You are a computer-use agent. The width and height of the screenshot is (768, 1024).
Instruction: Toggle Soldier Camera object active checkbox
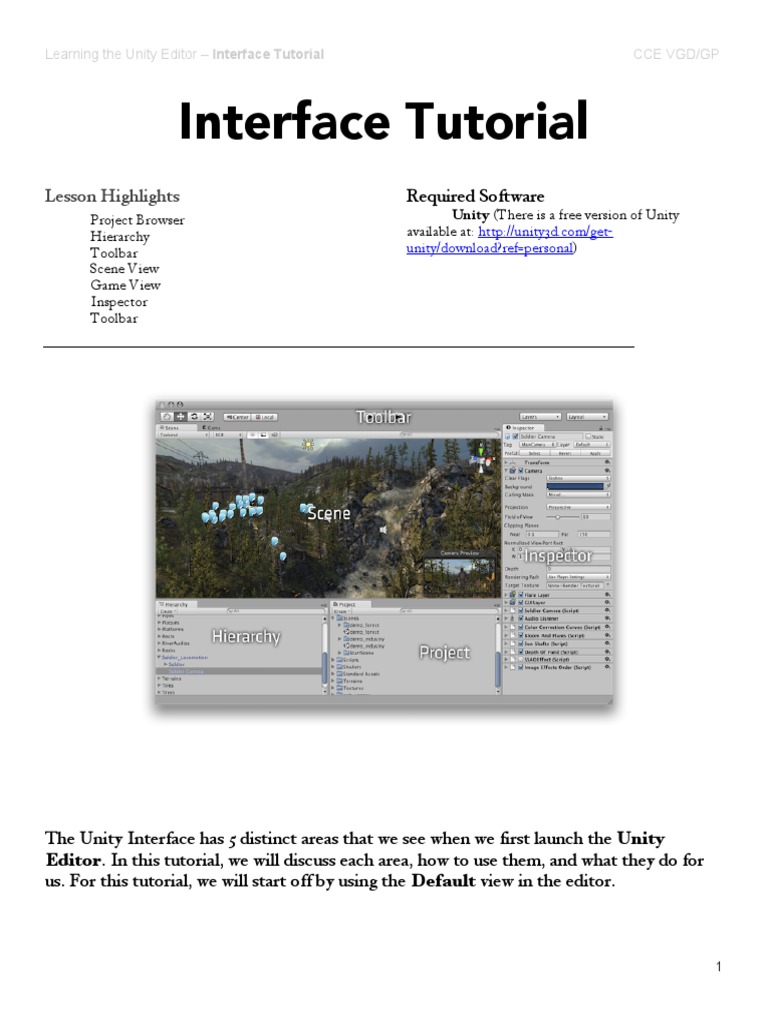coord(515,436)
